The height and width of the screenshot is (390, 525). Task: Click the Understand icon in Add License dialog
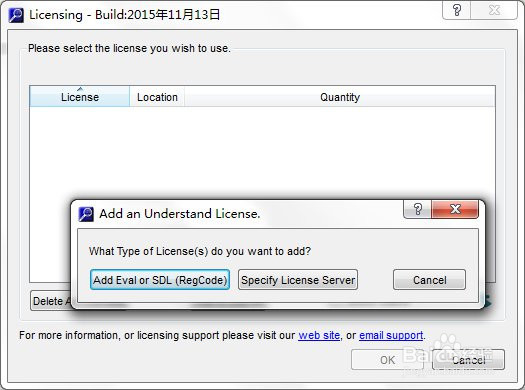click(x=86, y=214)
